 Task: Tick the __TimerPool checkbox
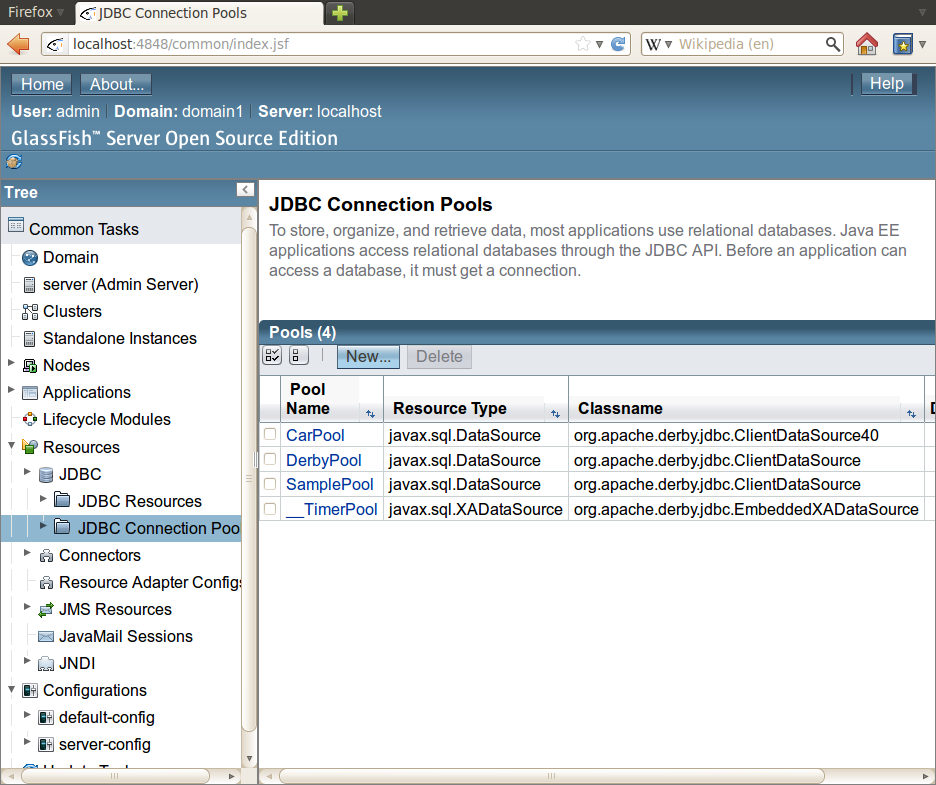[x=270, y=509]
